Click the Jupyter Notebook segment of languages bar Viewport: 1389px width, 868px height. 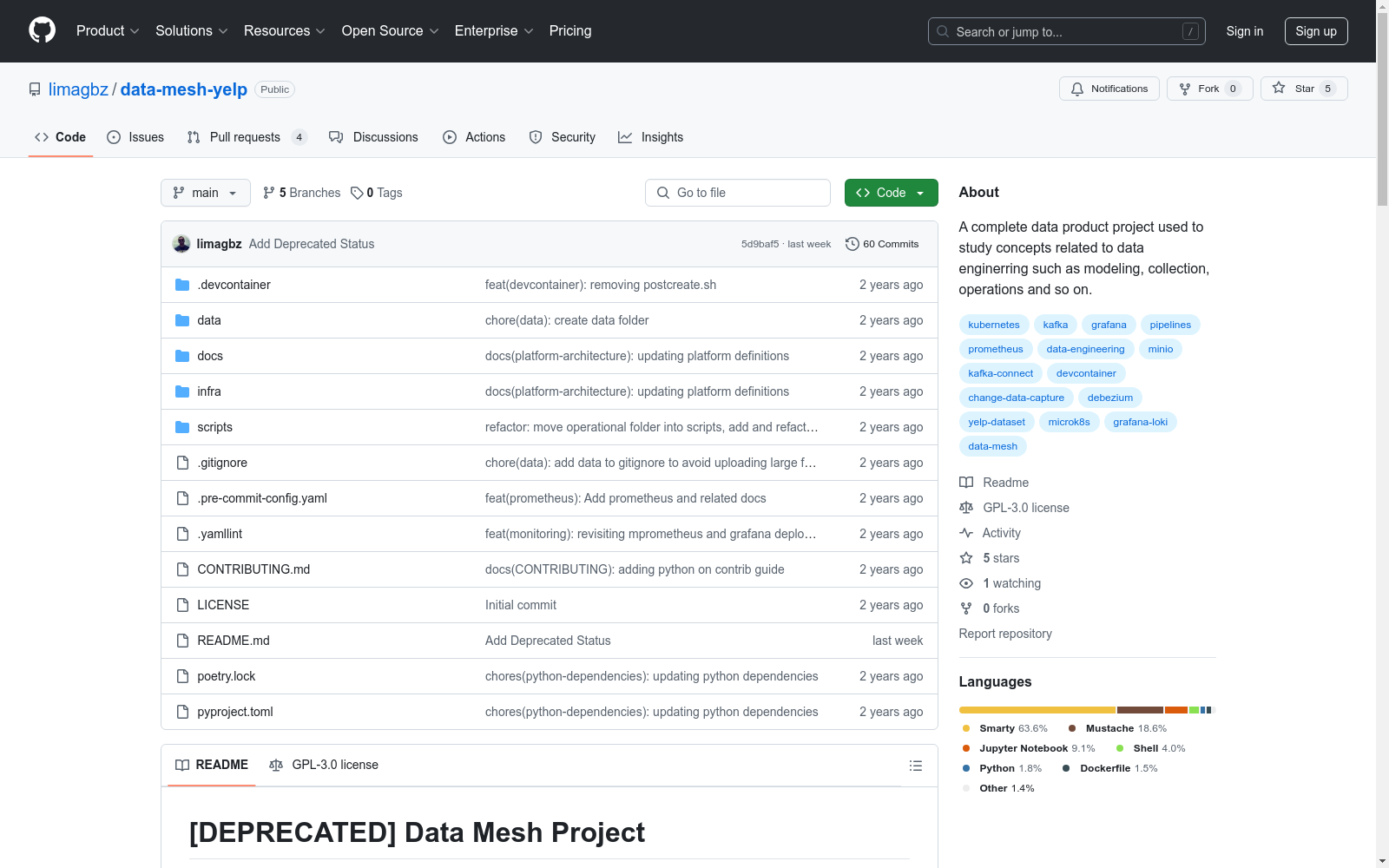pos(1176,710)
